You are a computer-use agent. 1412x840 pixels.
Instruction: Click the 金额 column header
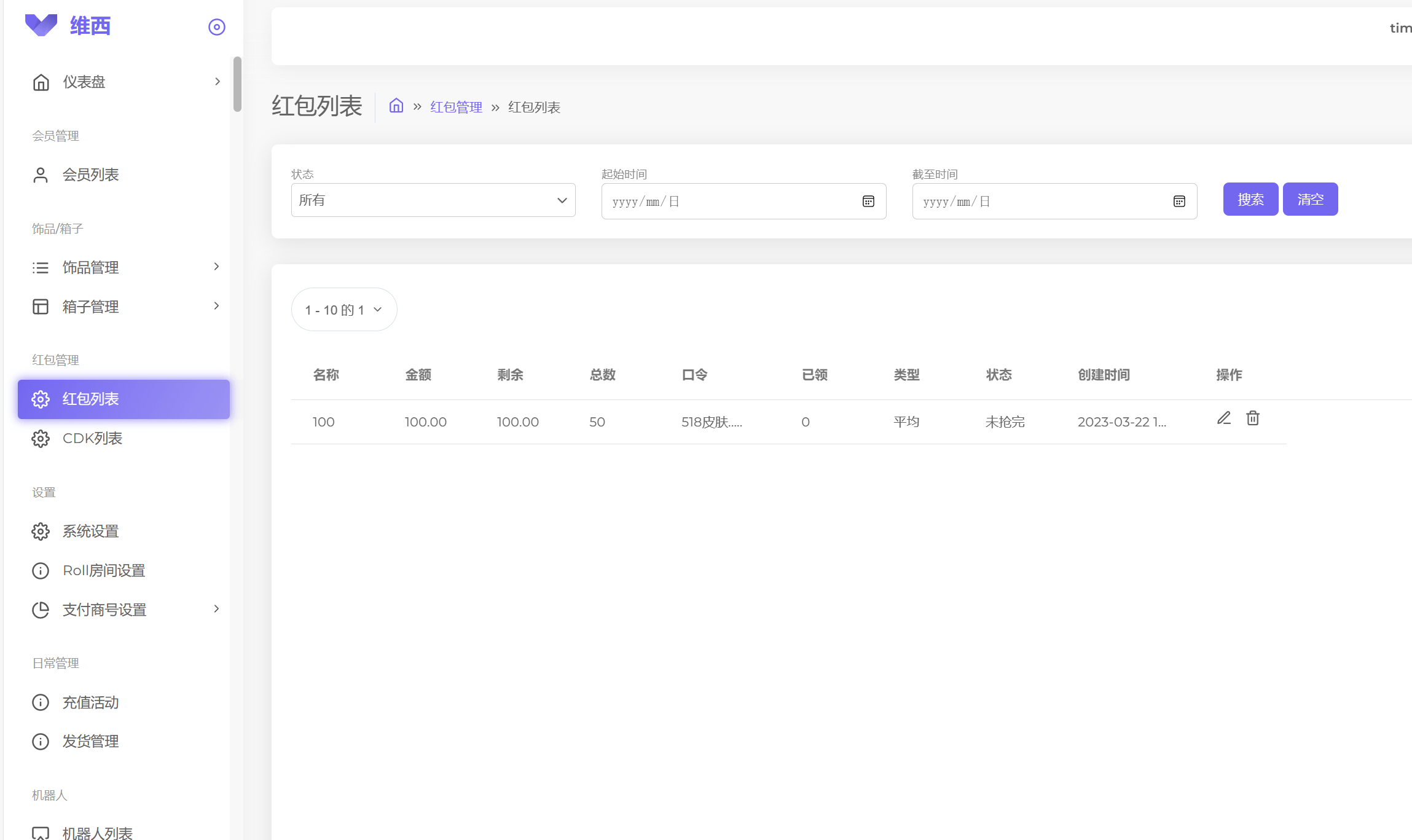click(418, 375)
